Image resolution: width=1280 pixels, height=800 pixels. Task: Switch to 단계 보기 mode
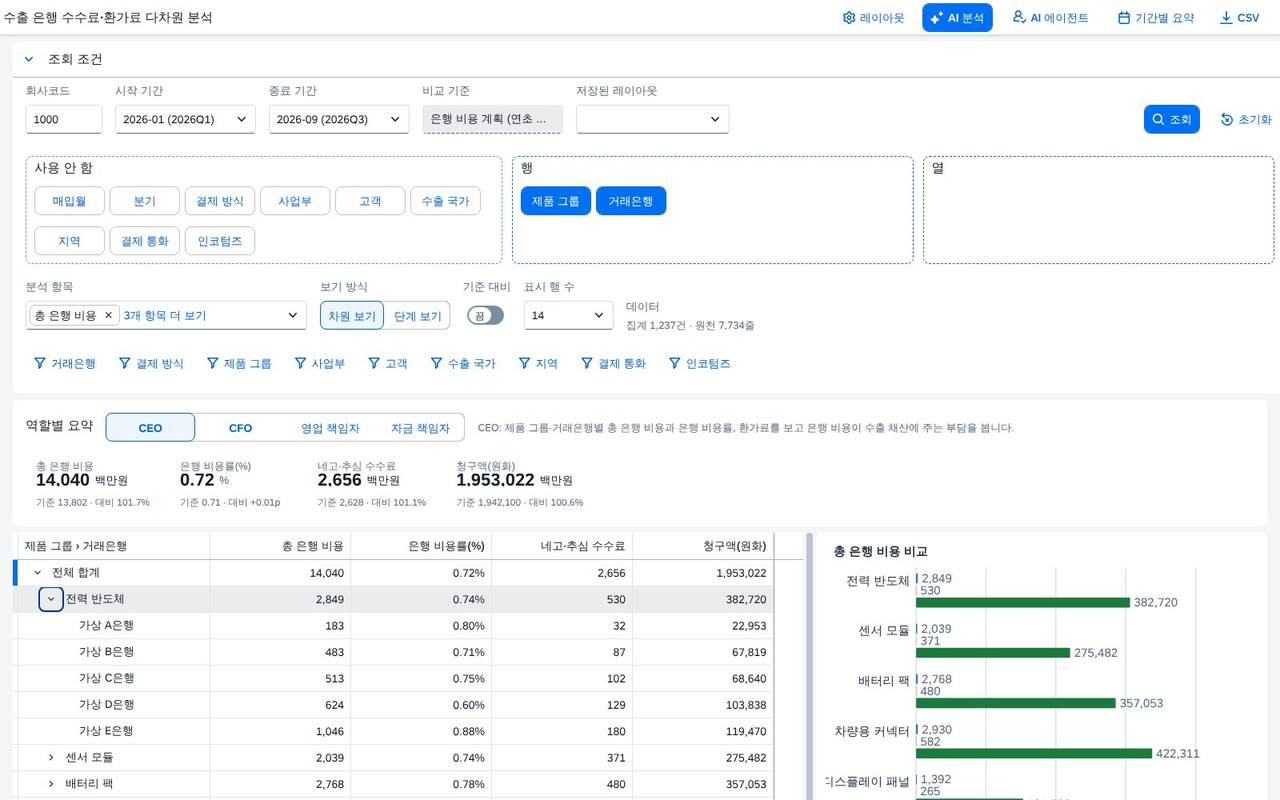click(x=417, y=316)
